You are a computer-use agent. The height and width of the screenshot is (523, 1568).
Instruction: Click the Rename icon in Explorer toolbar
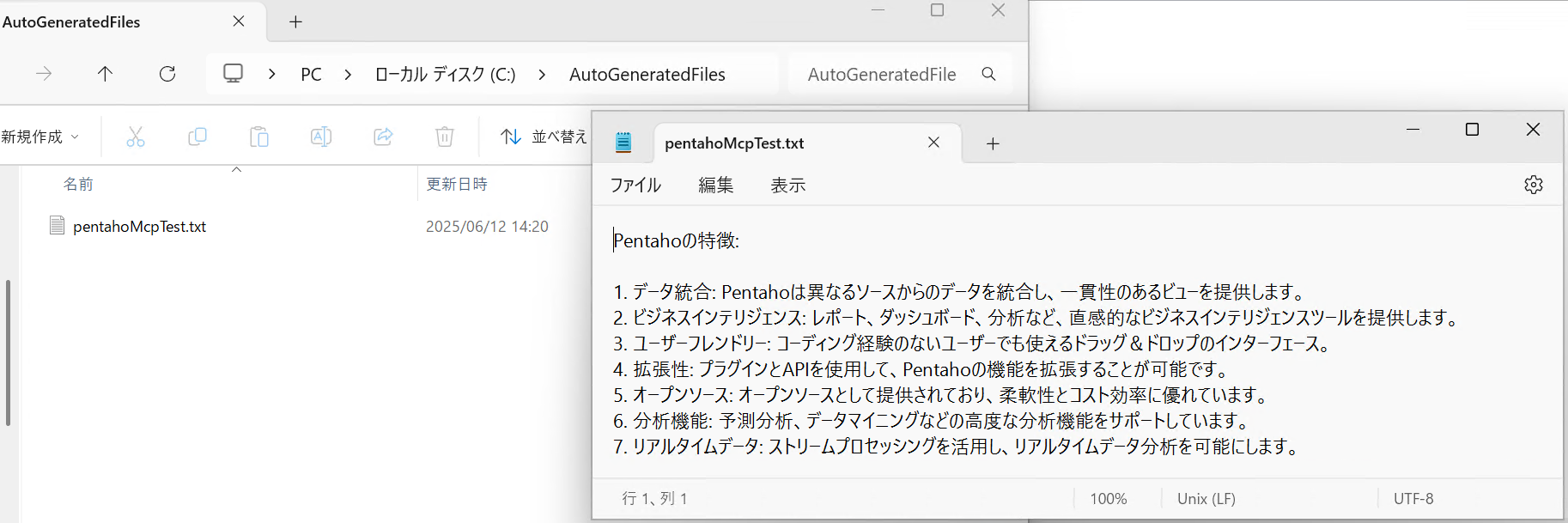321,137
